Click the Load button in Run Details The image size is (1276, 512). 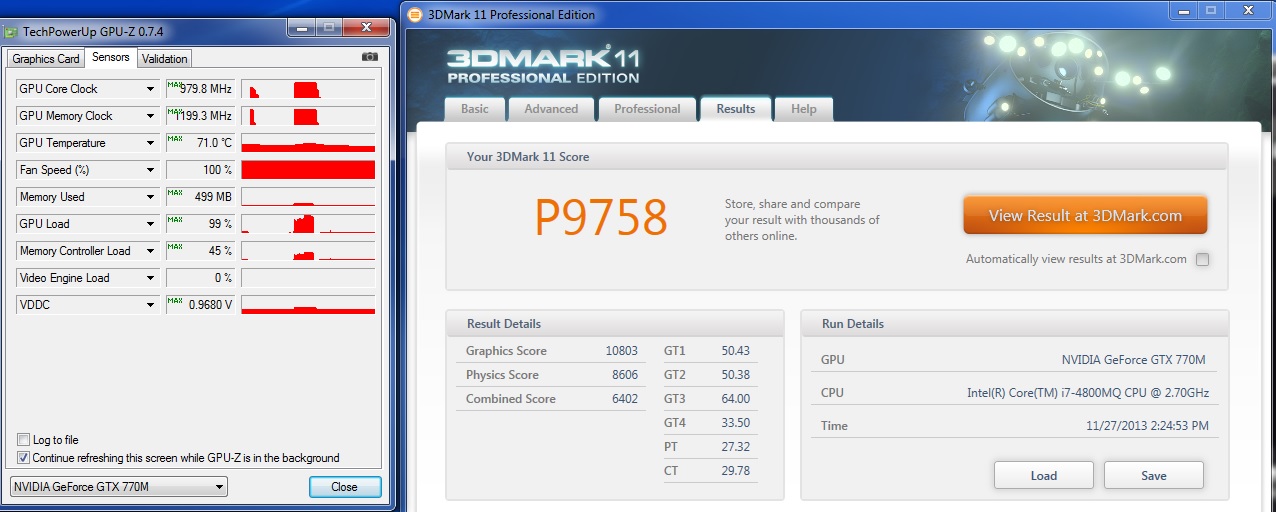tap(1043, 475)
